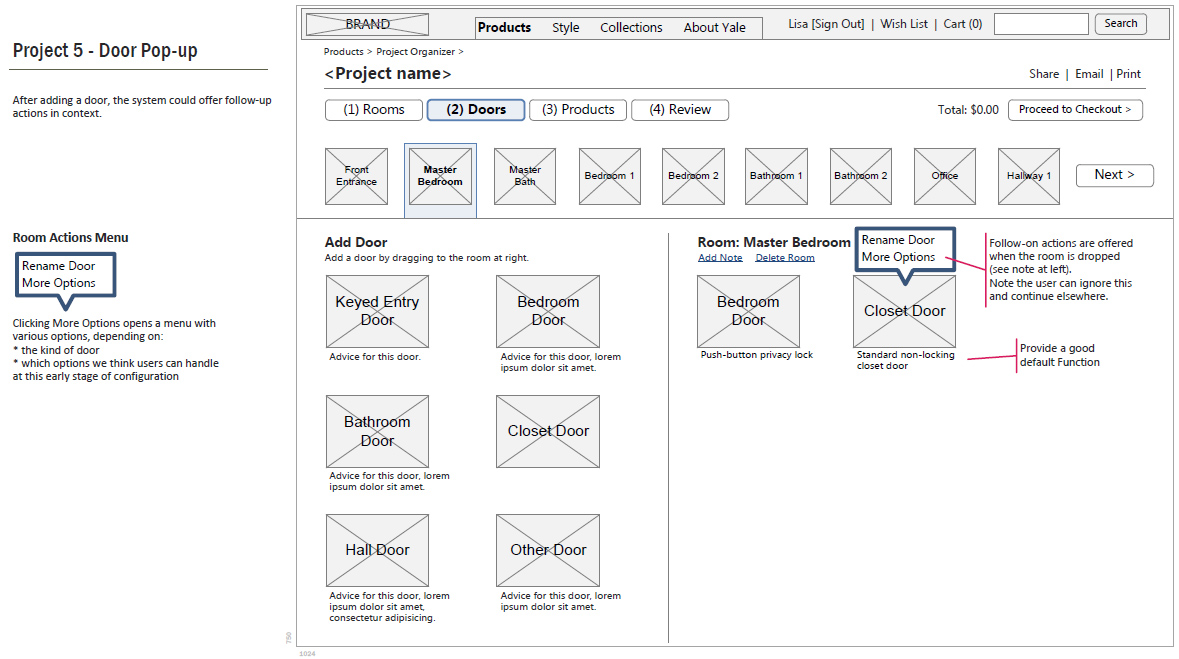Click the Other Door tile
This screenshot has width=1179, height=659.
(x=548, y=550)
